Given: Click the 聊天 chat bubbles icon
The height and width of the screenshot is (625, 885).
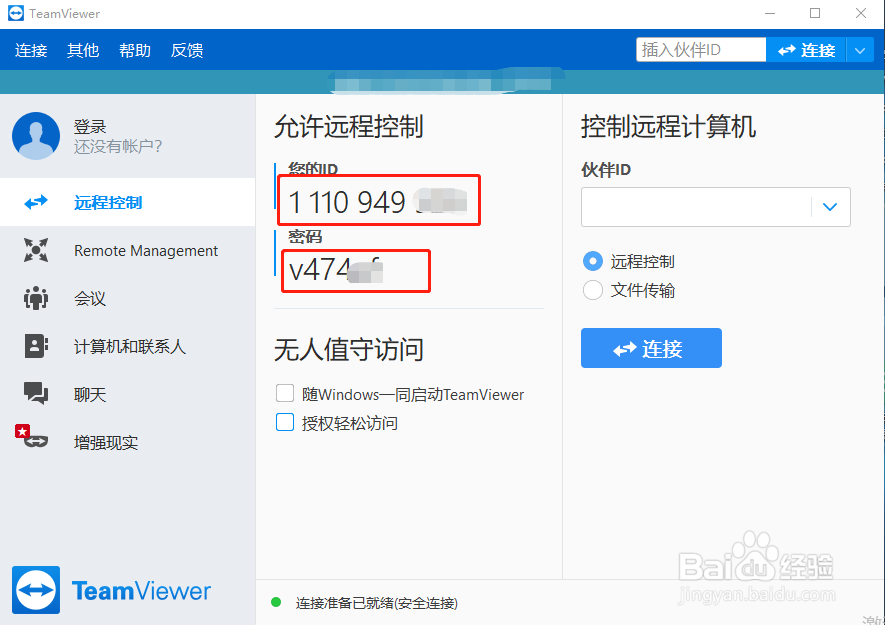Looking at the screenshot, I should pos(36,394).
